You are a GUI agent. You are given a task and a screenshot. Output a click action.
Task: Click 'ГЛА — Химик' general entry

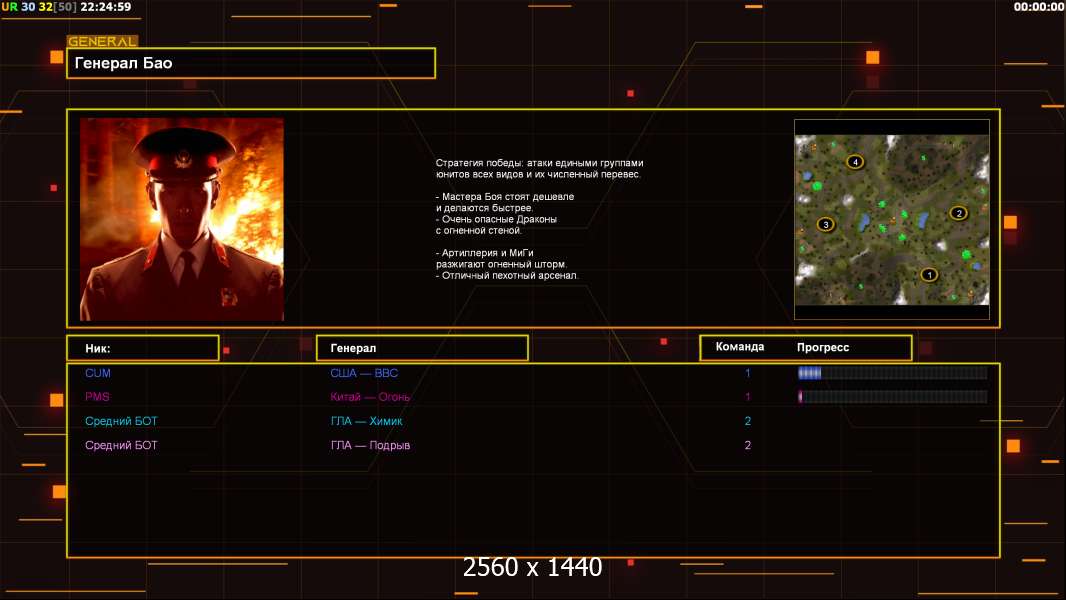366,421
